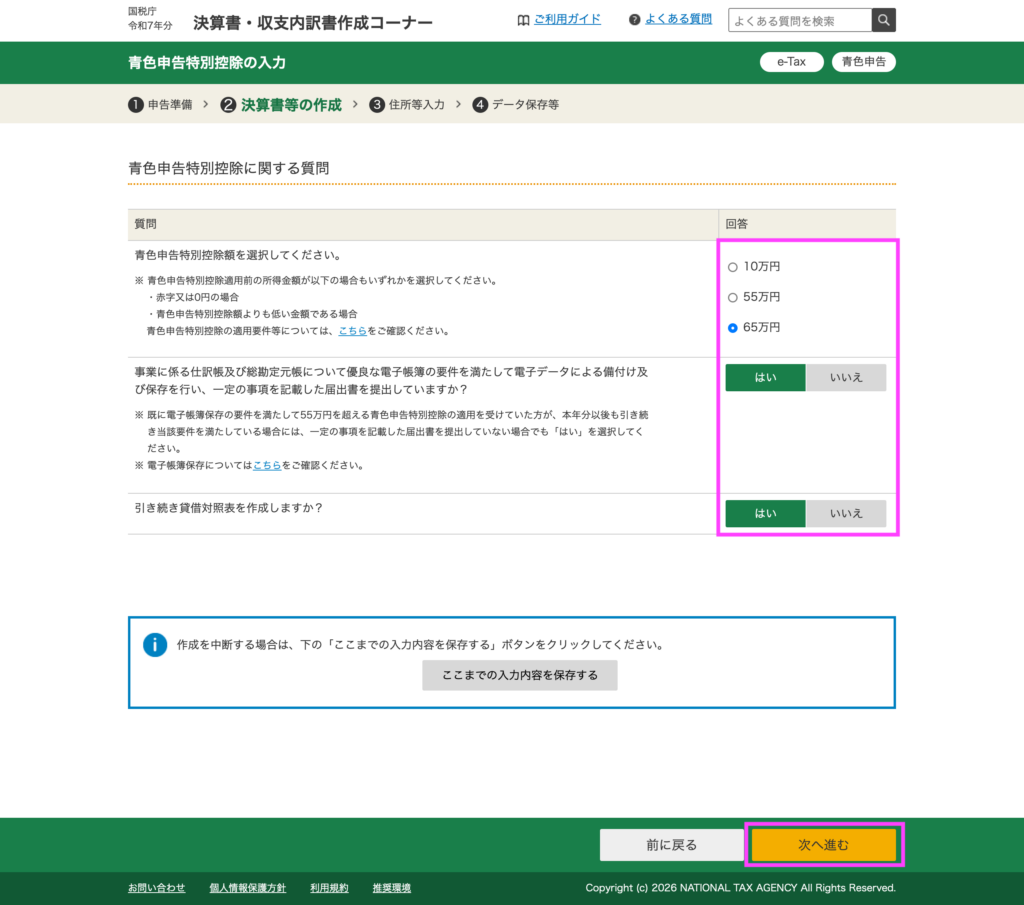The image size is (1024, 905).
Task: Select the 55万円 deduction radio button
Action: pyautogui.click(x=733, y=297)
